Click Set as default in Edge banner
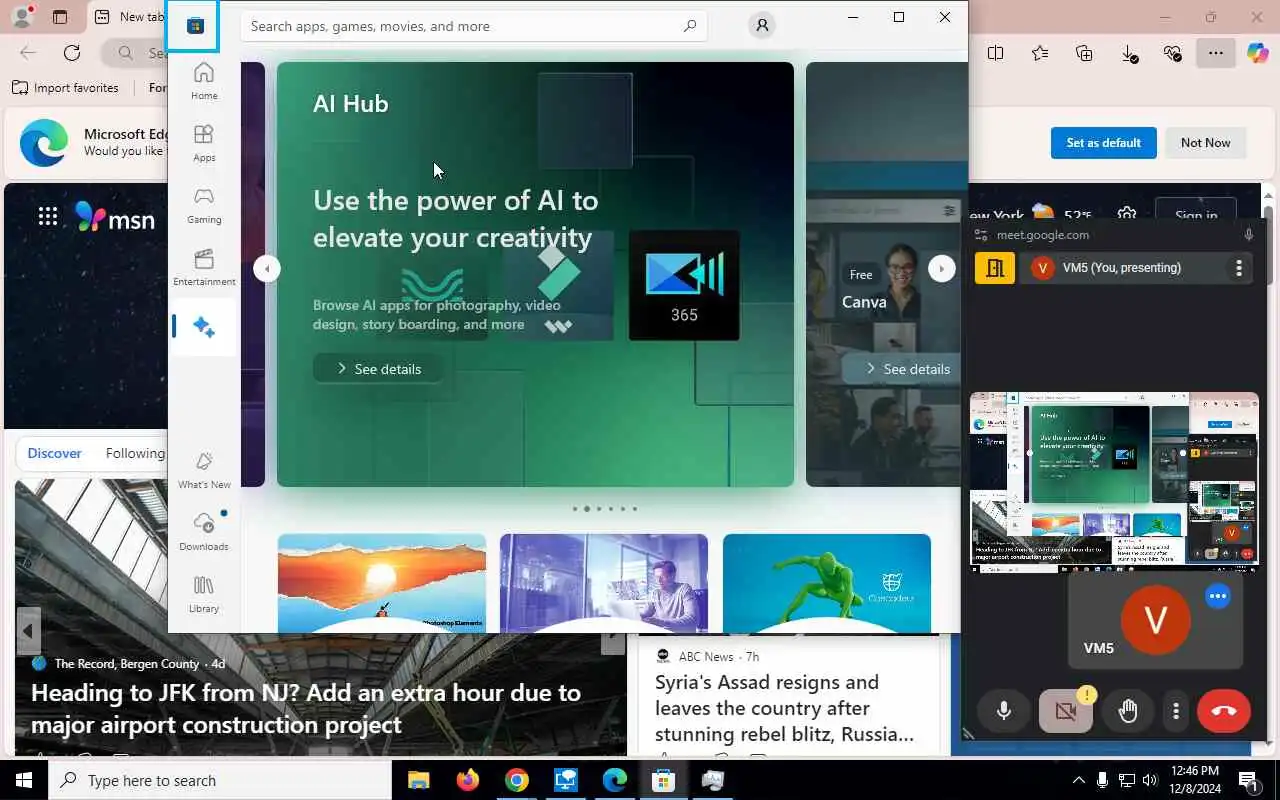 pyautogui.click(x=1103, y=143)
